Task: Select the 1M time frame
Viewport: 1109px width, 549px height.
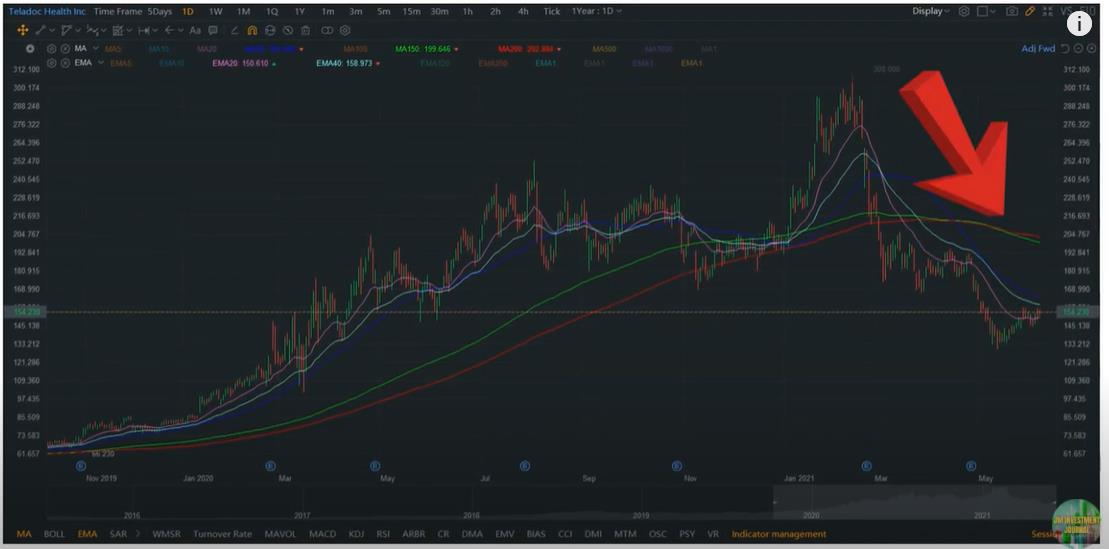Action: click(x=243, y=11)
